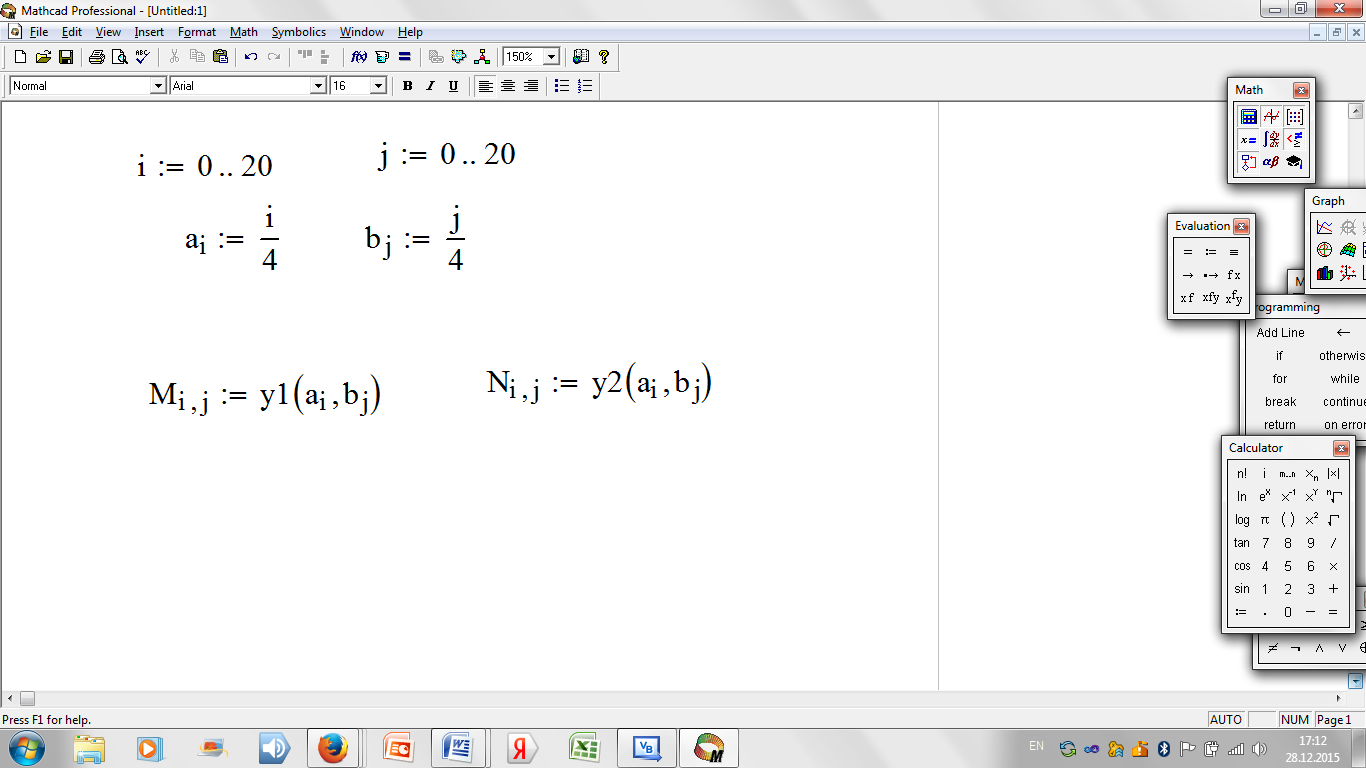Click the Greek symbols αβ palette icon
1366x768 pixels.
(x=1271, y=162)
